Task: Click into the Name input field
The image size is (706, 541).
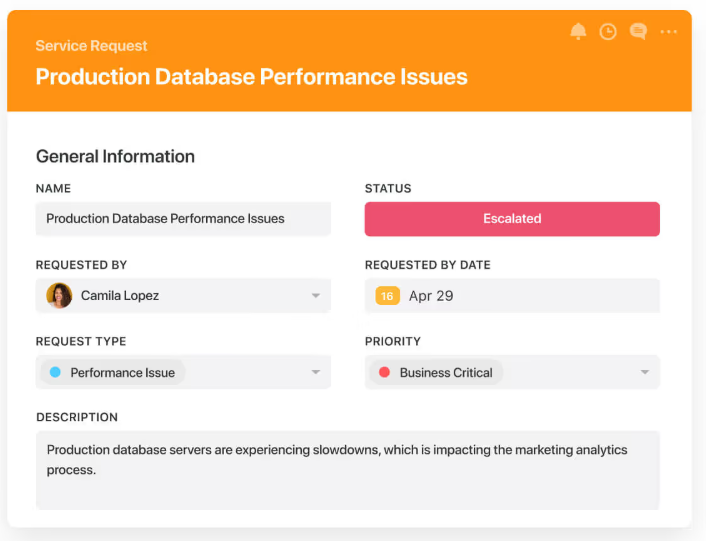Action: 183,219
